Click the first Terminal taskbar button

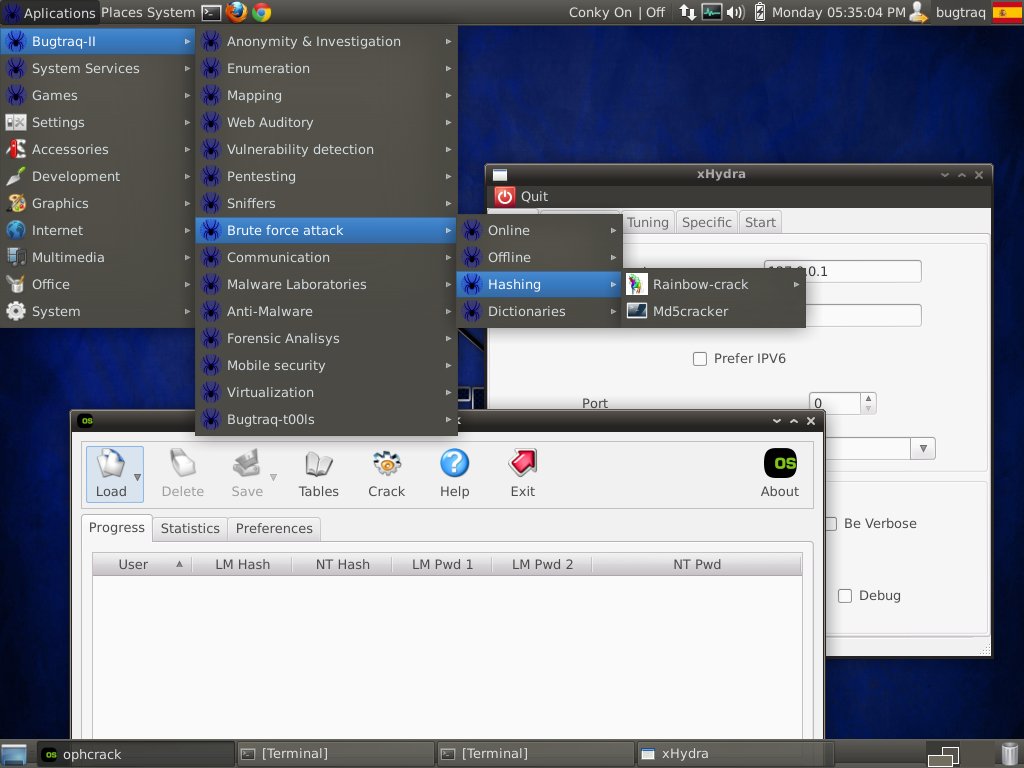pyautogui.click(x=335, y=754)
